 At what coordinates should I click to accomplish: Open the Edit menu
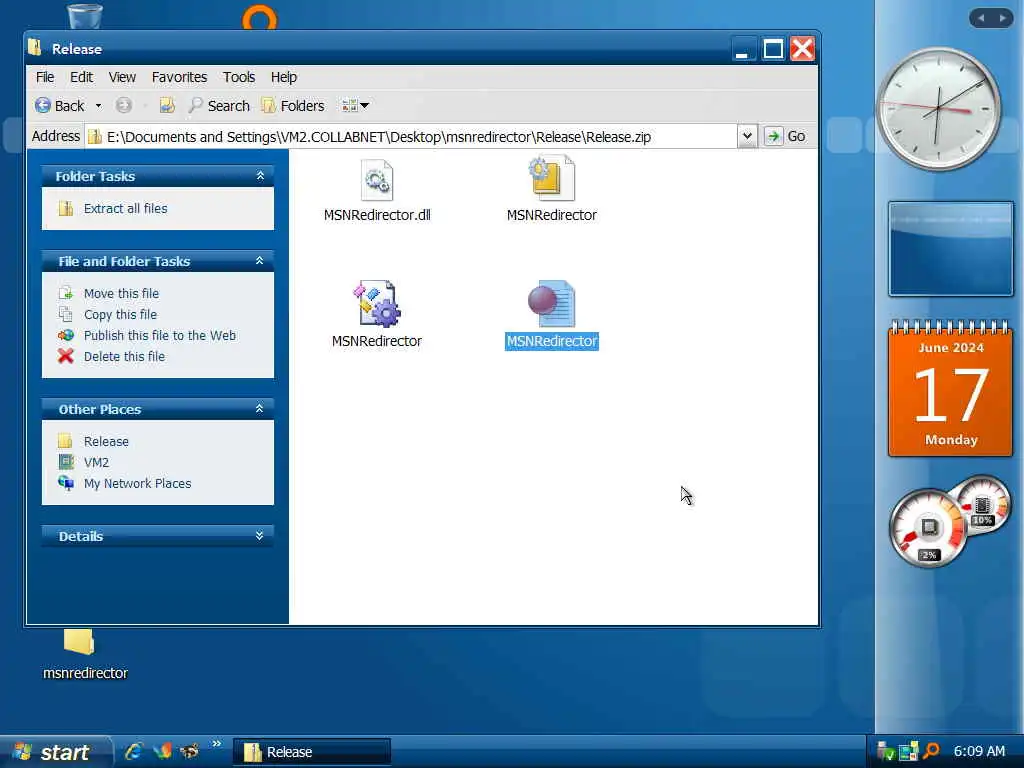[82, 77]
